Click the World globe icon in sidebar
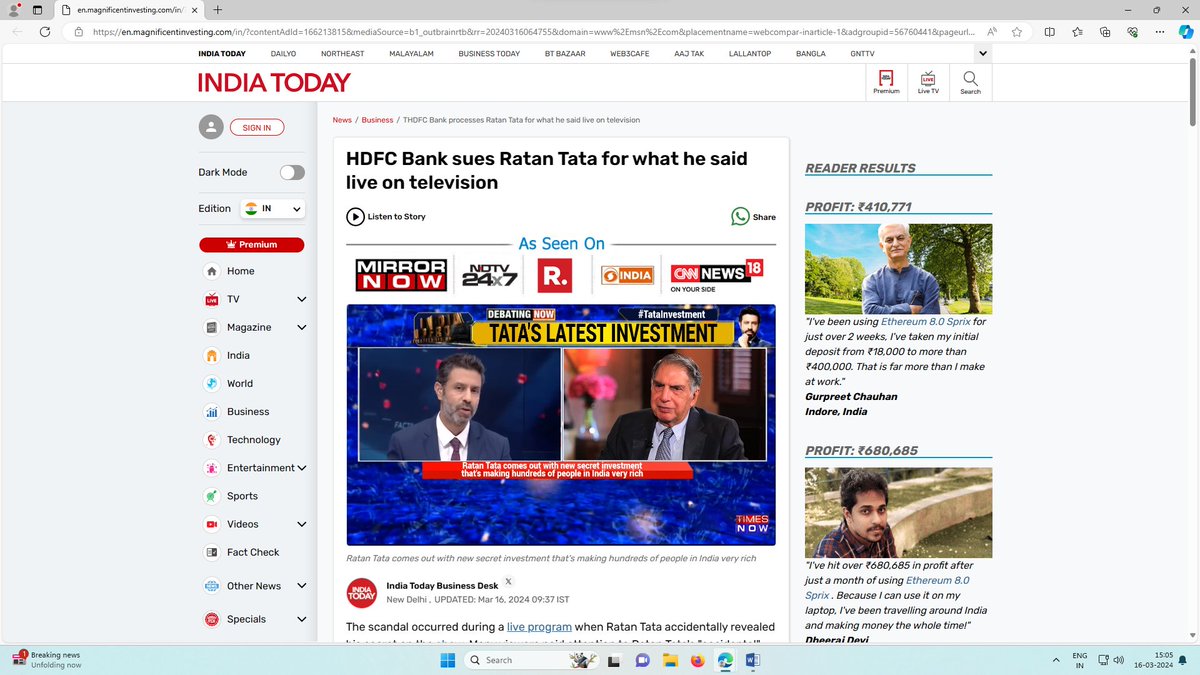The height and width of the screenshot is (675, 1200). [211, 383]
